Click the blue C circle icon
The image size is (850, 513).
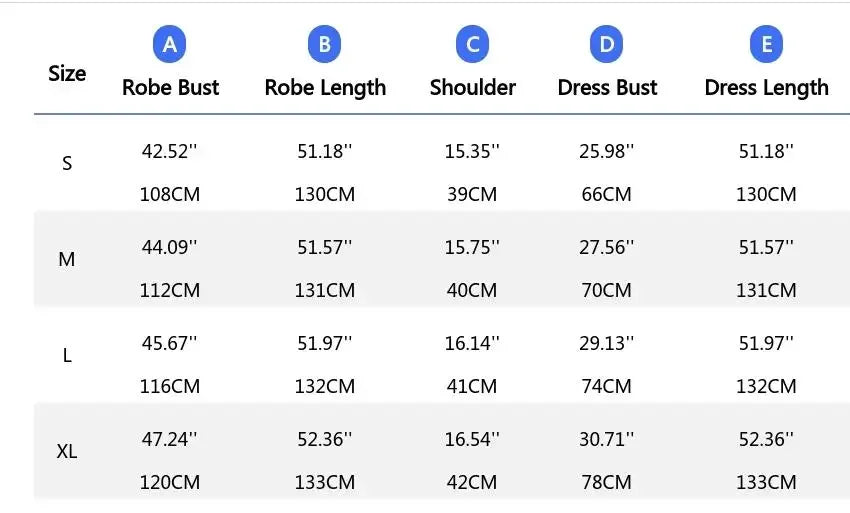click(472, 45)
